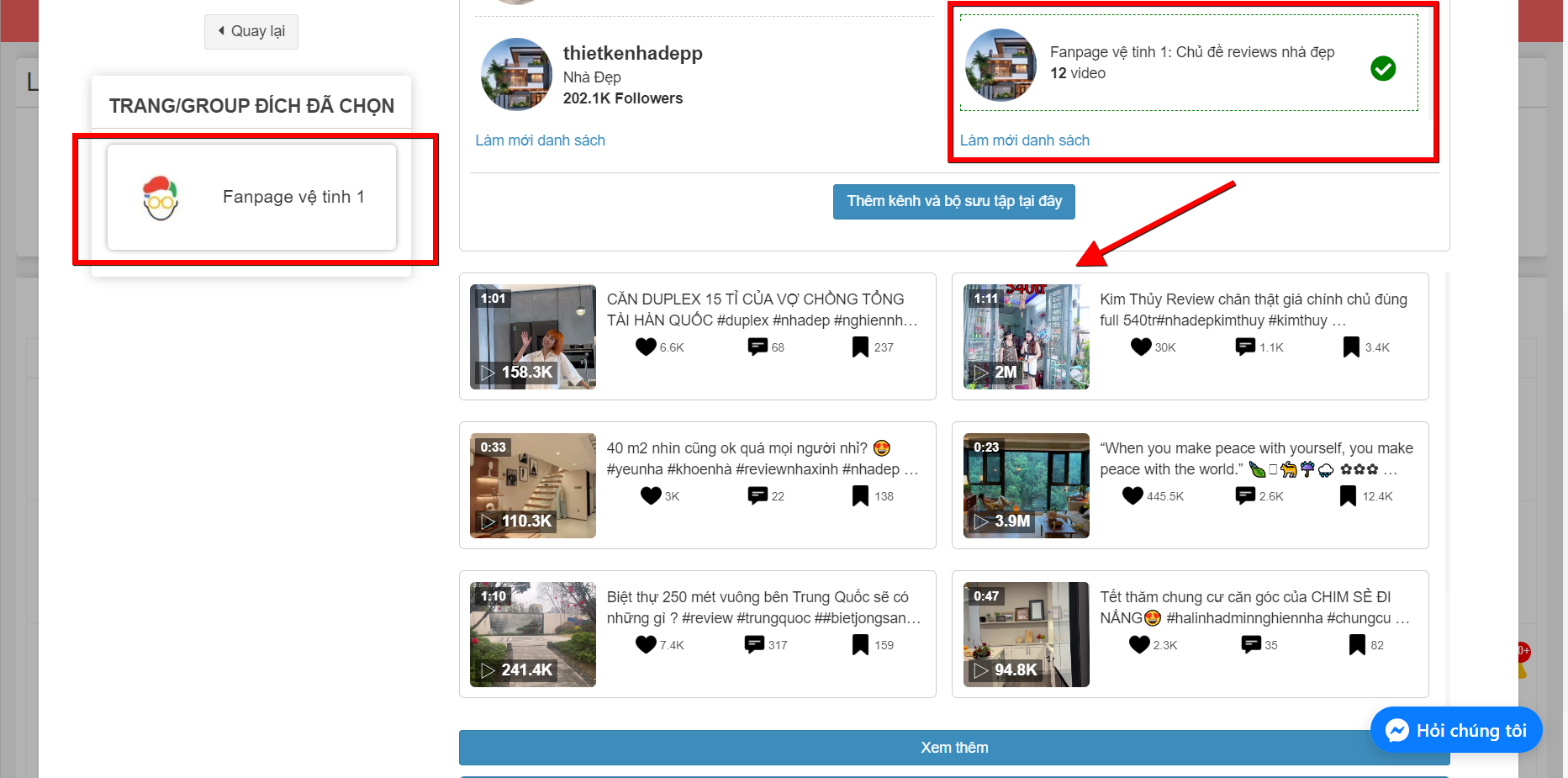Click heart icon showing 445.5K likes
1568x778 pixels.
point(1132,495)
